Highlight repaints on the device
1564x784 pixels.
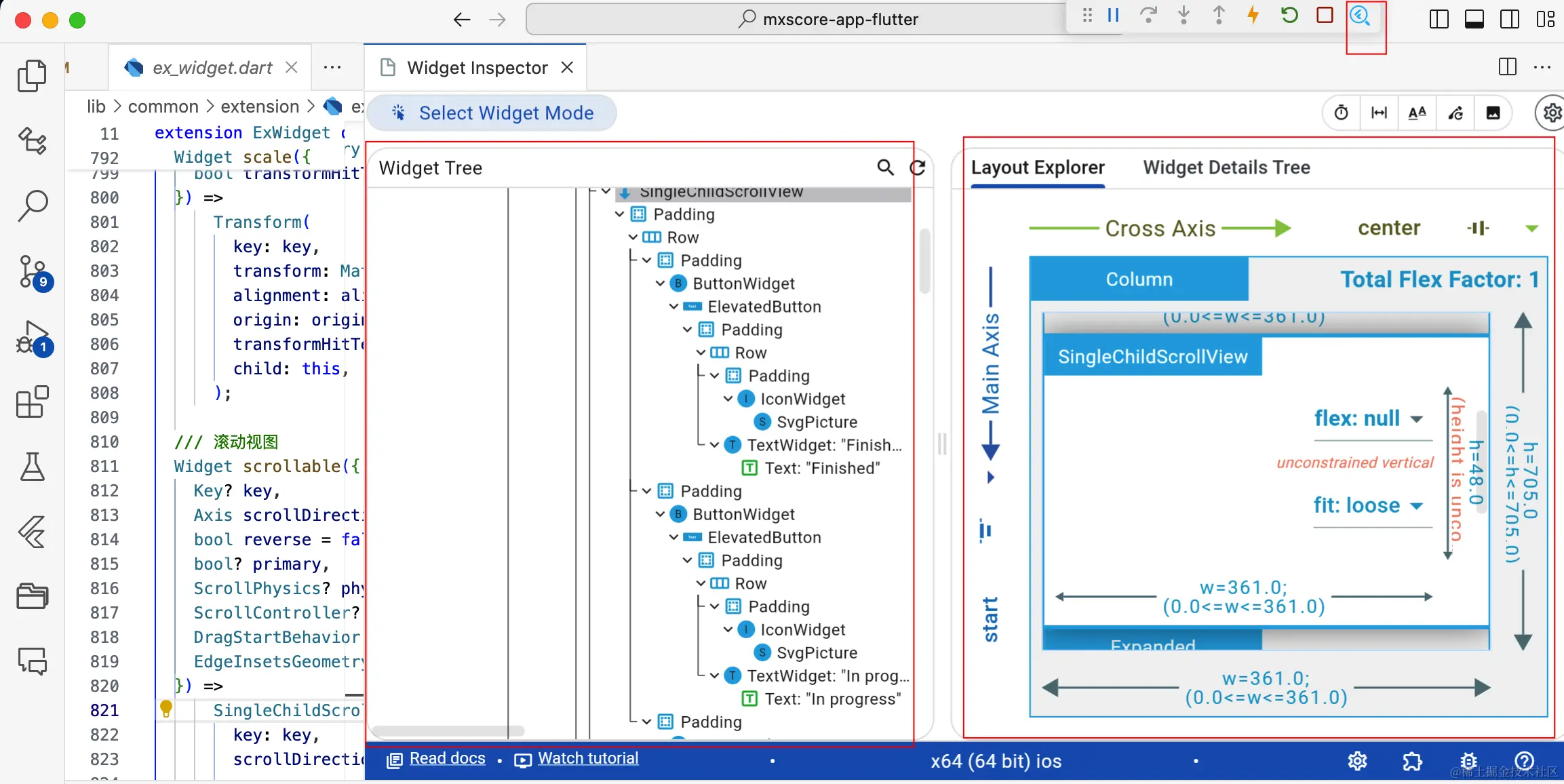tap(1455, 113)
